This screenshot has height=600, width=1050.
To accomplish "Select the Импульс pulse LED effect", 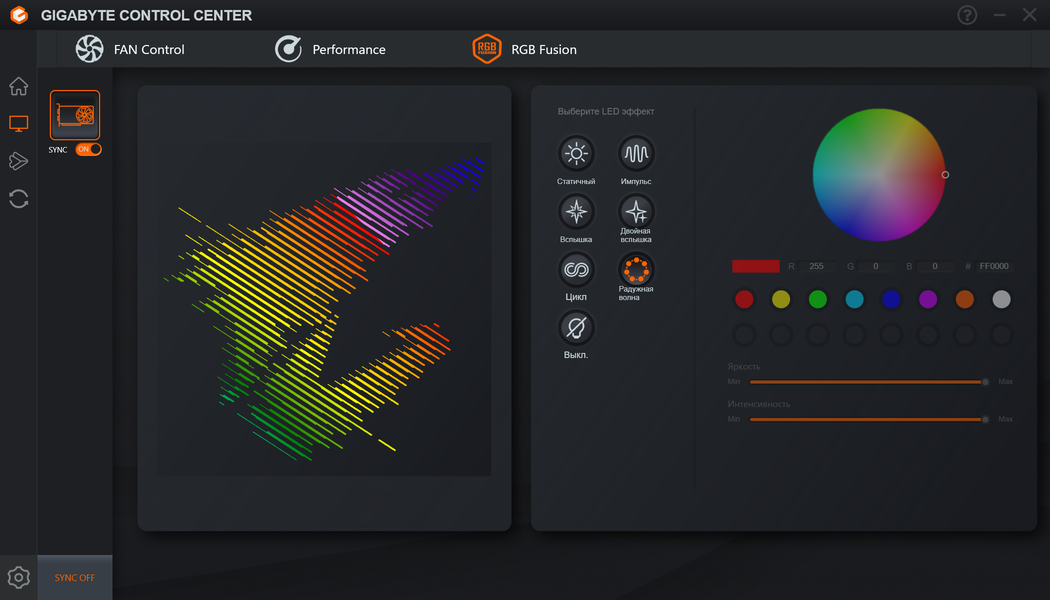I will tap(635, 154).
